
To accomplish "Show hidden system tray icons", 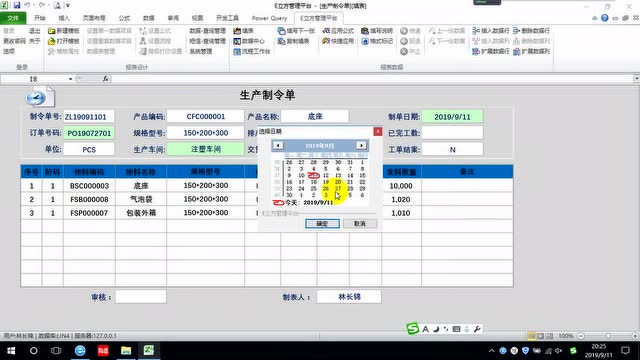I will tap(491, 351).
